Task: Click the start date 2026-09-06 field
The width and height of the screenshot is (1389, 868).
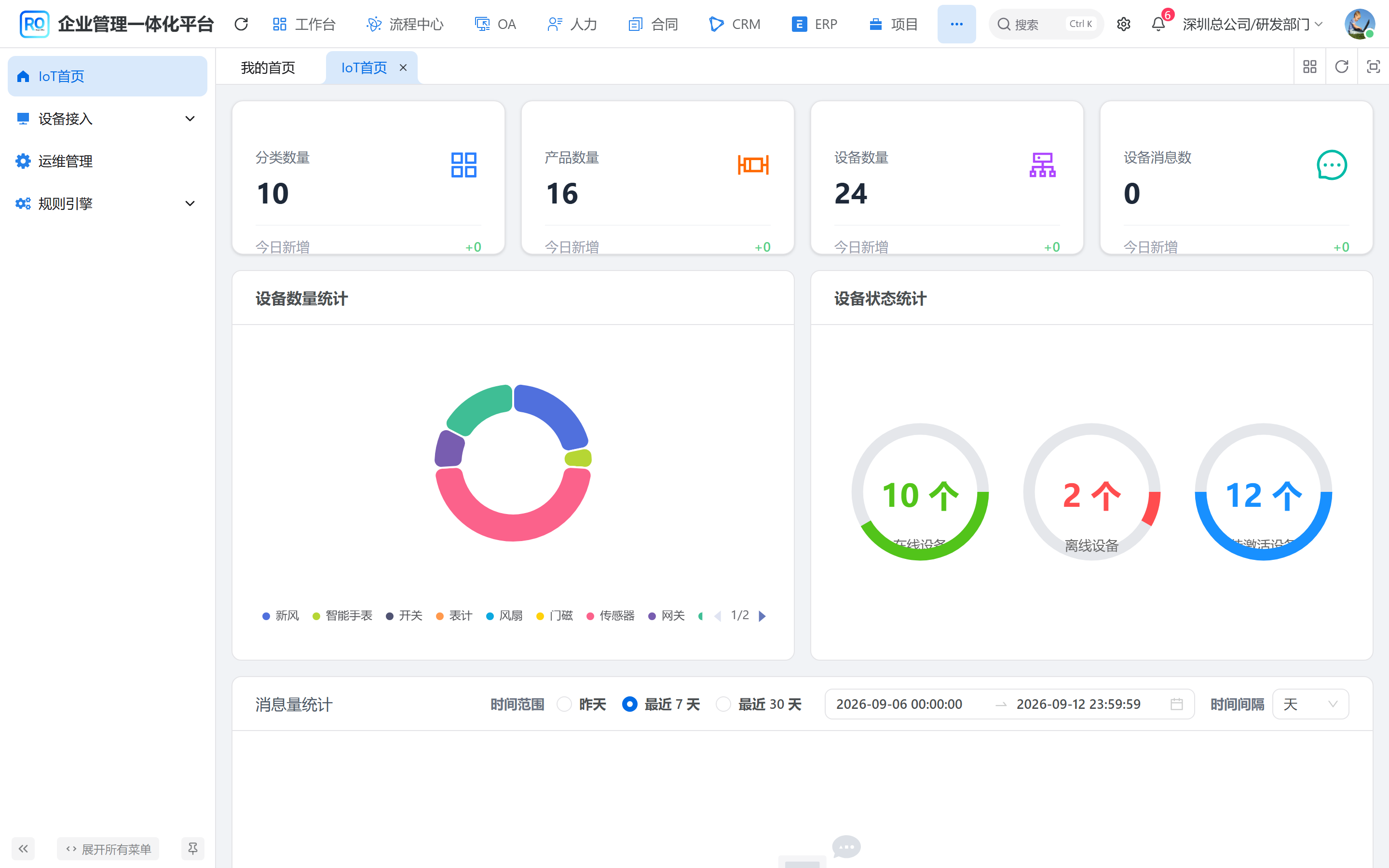Action: click(x=899, y=705)
